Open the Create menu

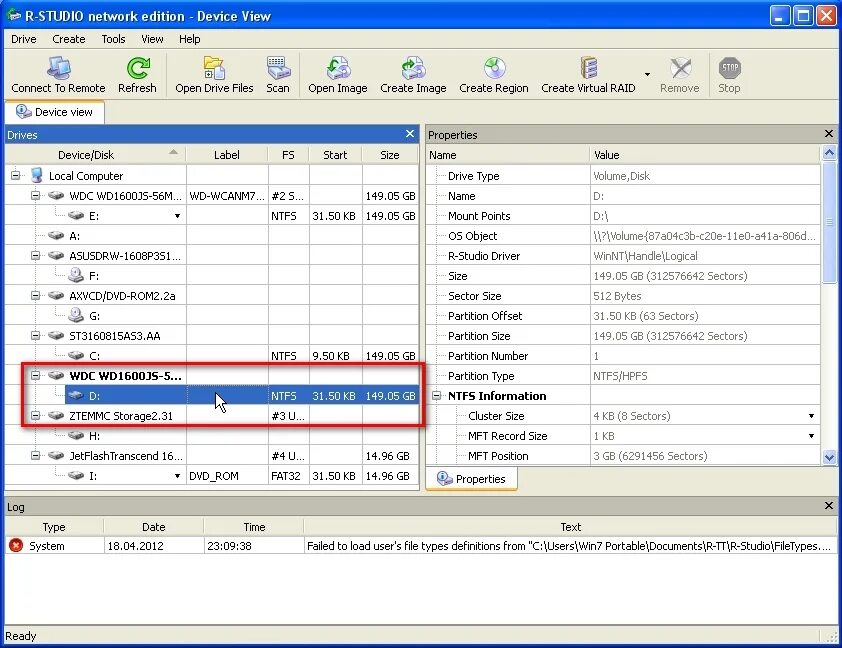(x=69, y=39)
